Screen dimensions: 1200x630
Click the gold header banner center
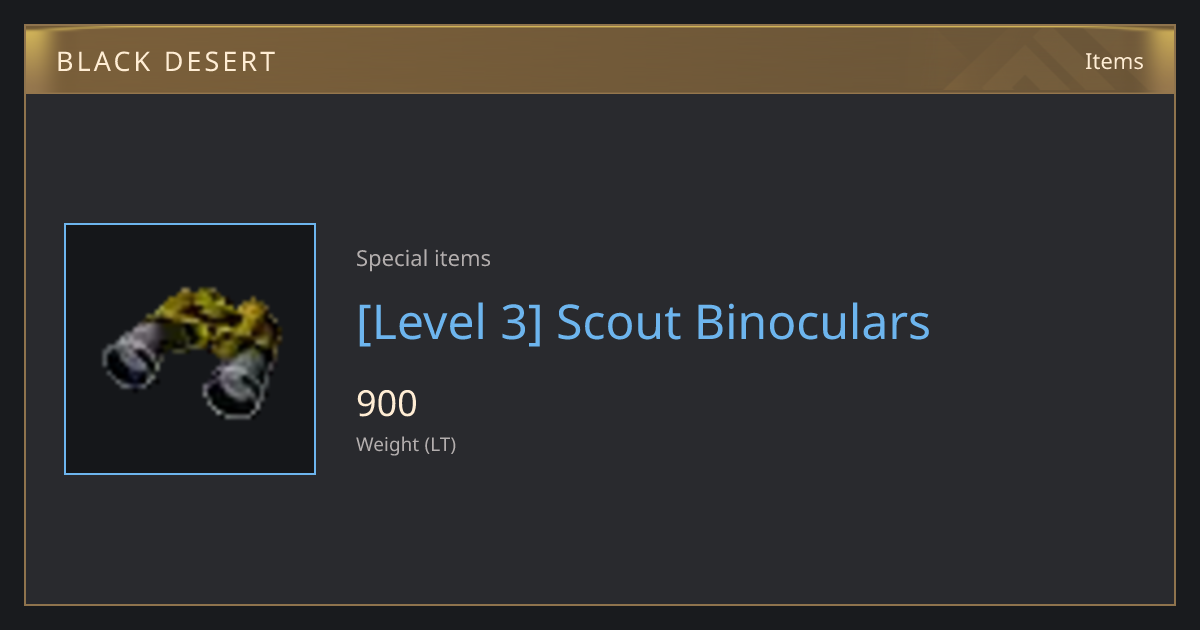(600, 60)
